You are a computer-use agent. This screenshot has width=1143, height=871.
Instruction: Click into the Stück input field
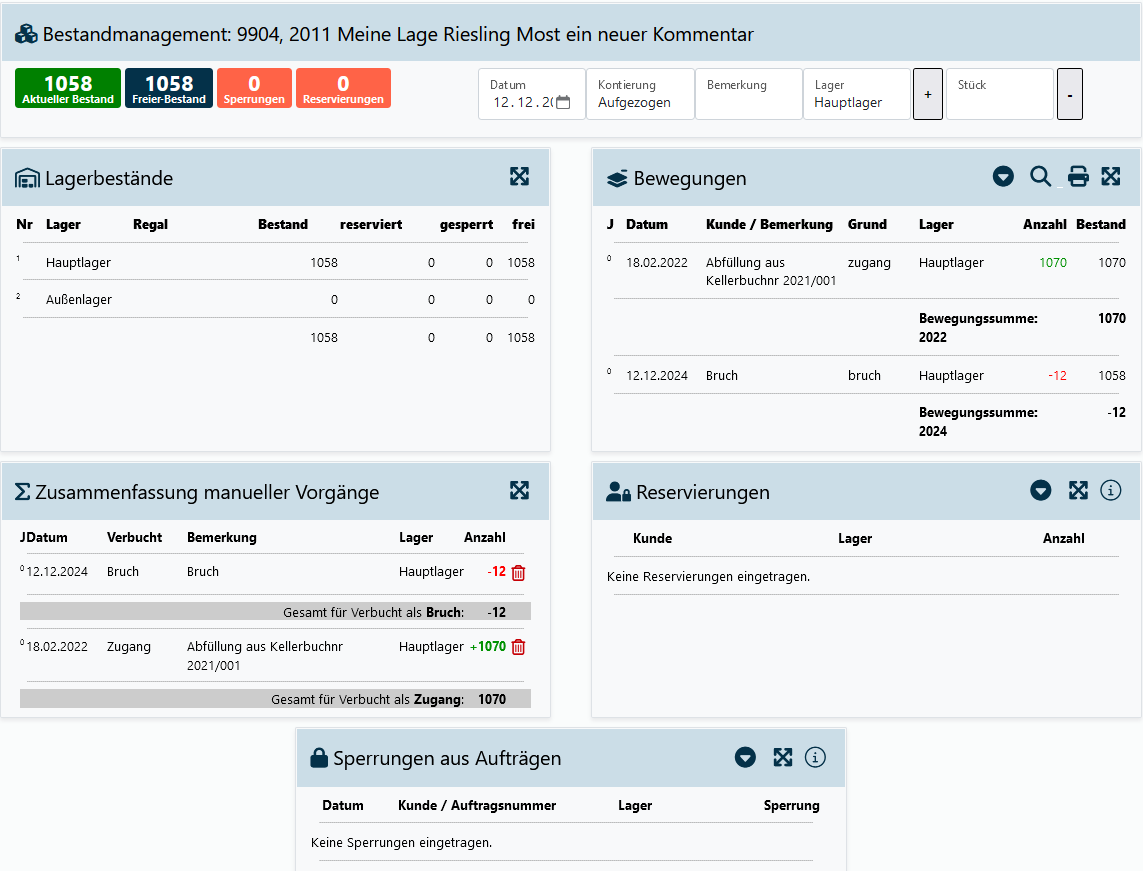tap(999, 102)
